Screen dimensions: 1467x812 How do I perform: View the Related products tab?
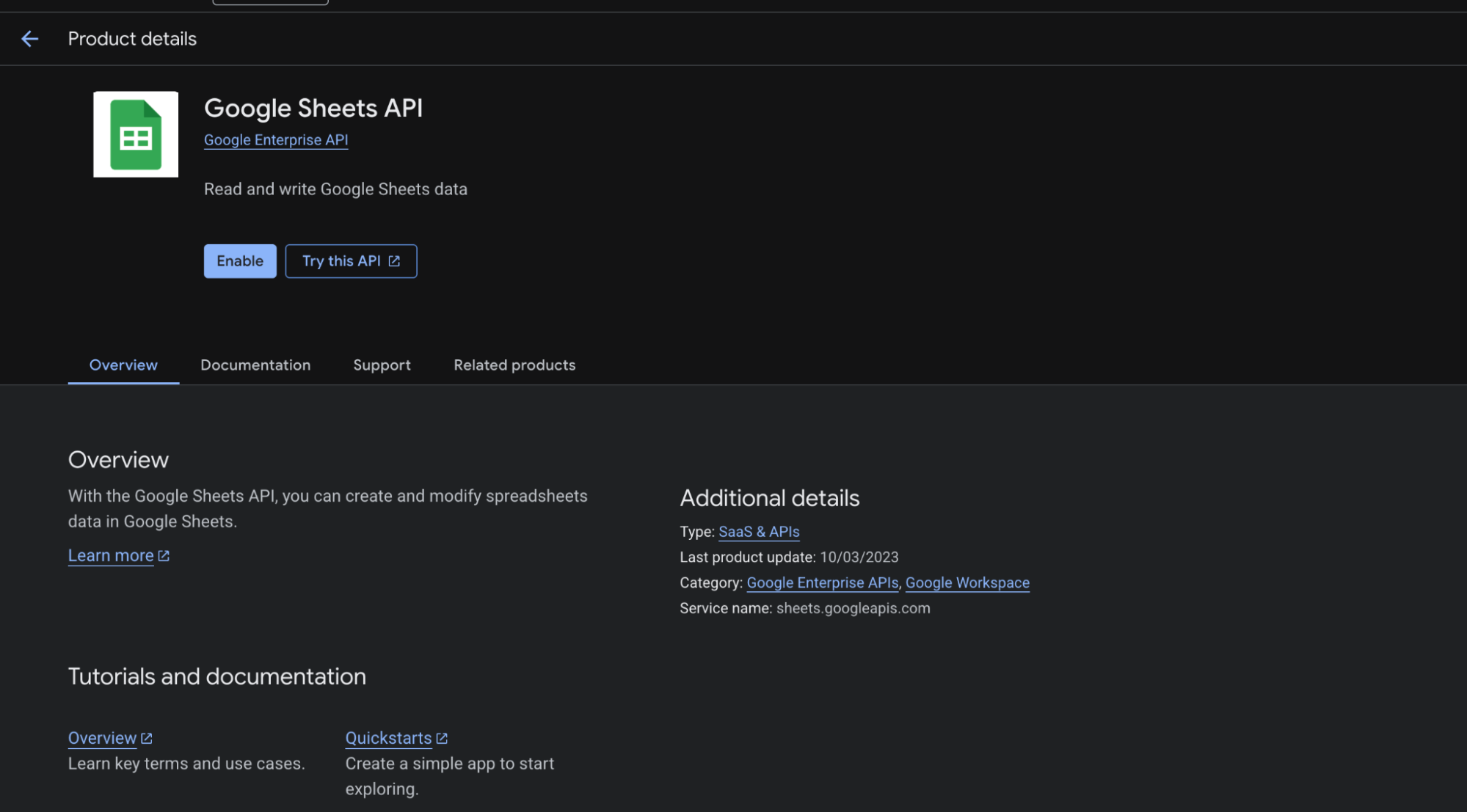(514, 365)
